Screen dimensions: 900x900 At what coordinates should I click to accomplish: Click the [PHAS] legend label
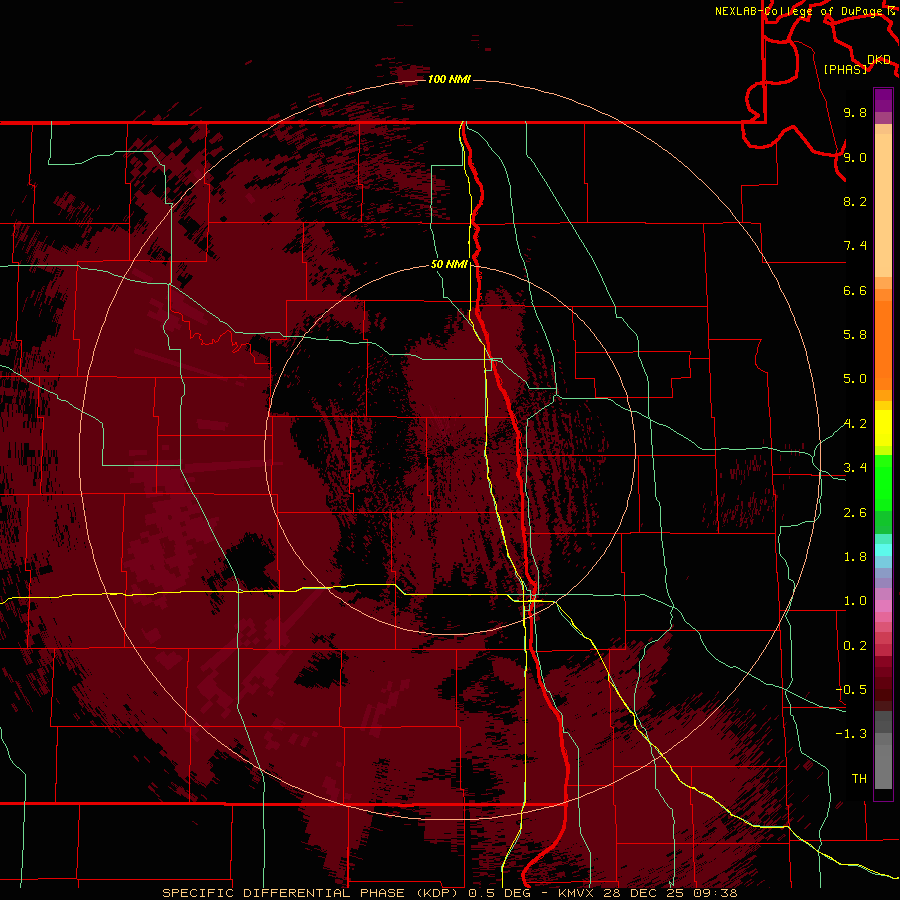pyautogui.click(x=845, y=69)
